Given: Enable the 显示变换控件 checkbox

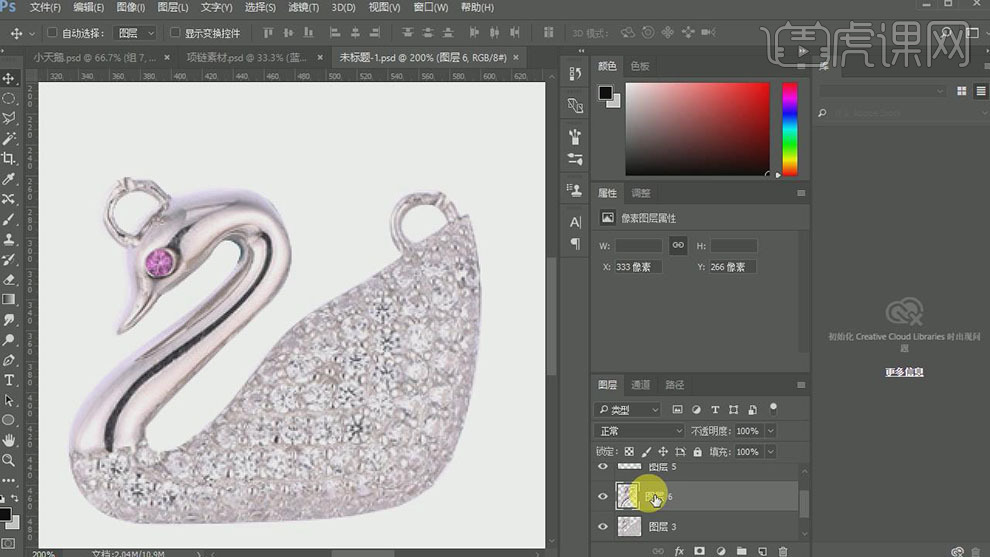Looking at the screenshot, I should pos(175,32).
